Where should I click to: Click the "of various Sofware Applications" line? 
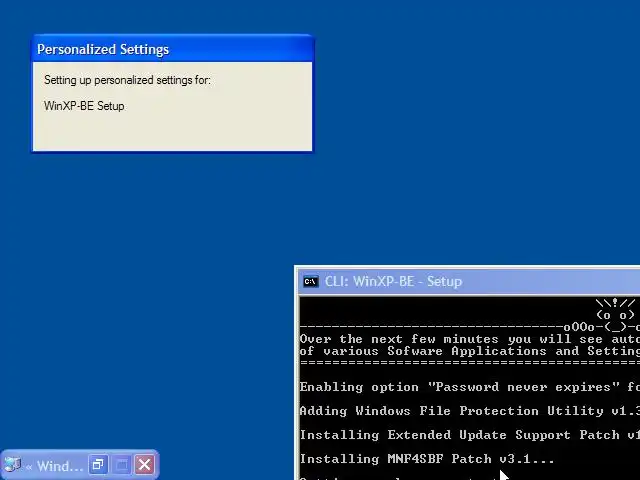click(470, 351)
